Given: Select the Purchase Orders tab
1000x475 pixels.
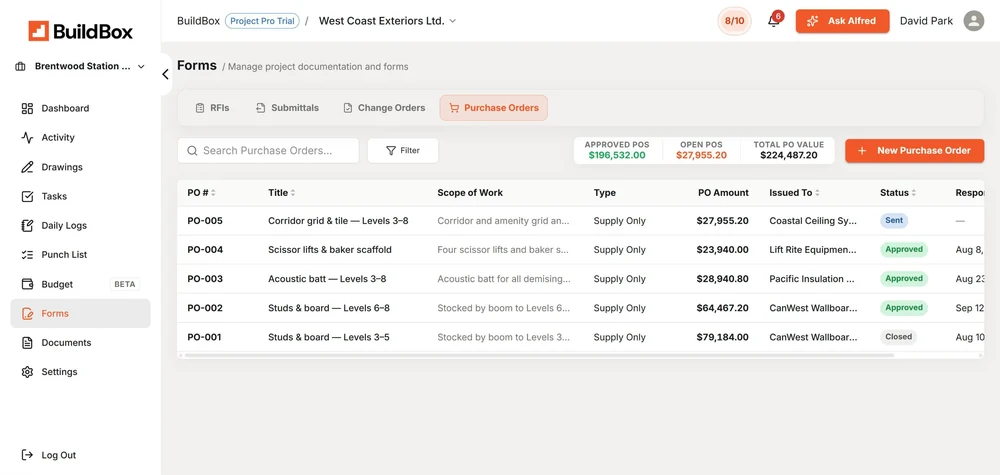Looking at the screenshot, I should point(494,108).
